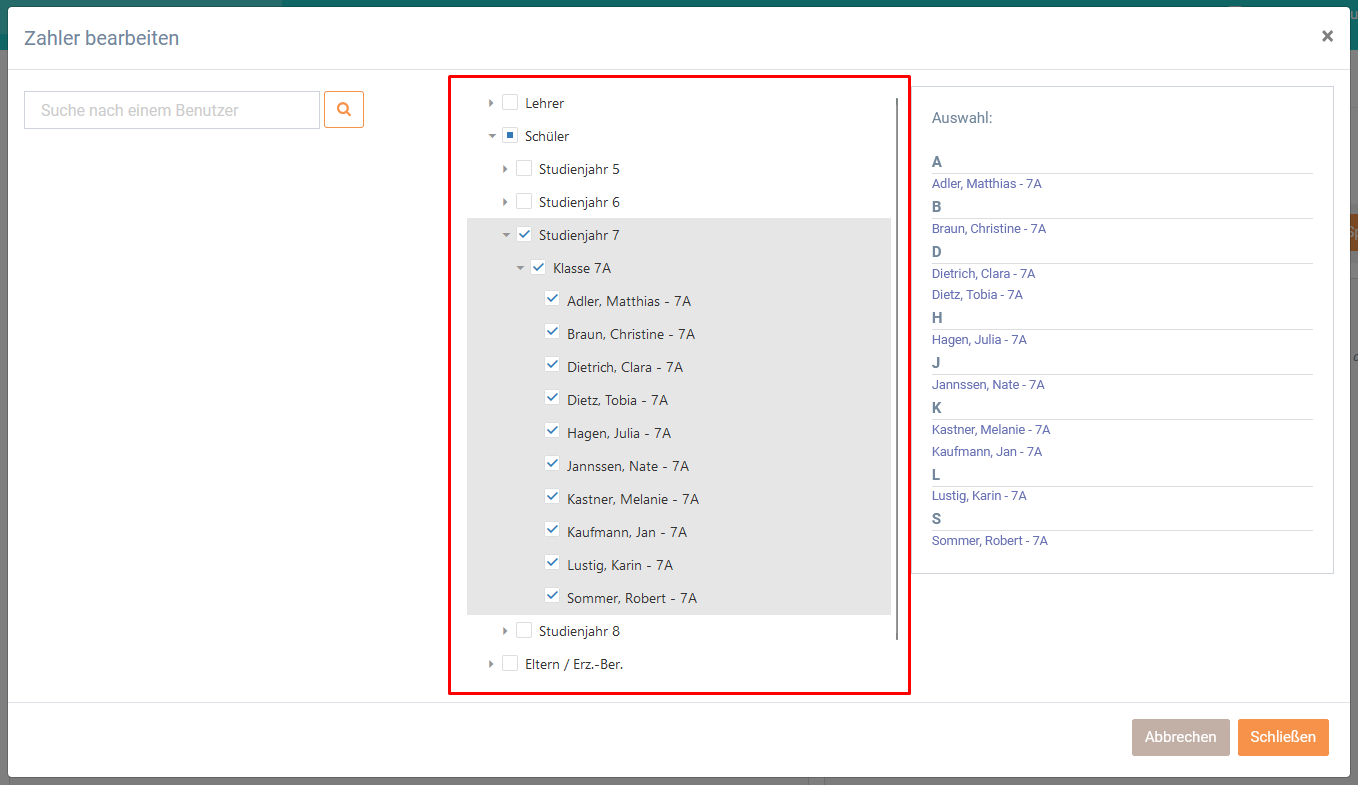The width and height of the screenshot is (1358, 785).
Task: Focus the 'Suche nach einem Benutzer' field
Action: (x=172, y=110)
